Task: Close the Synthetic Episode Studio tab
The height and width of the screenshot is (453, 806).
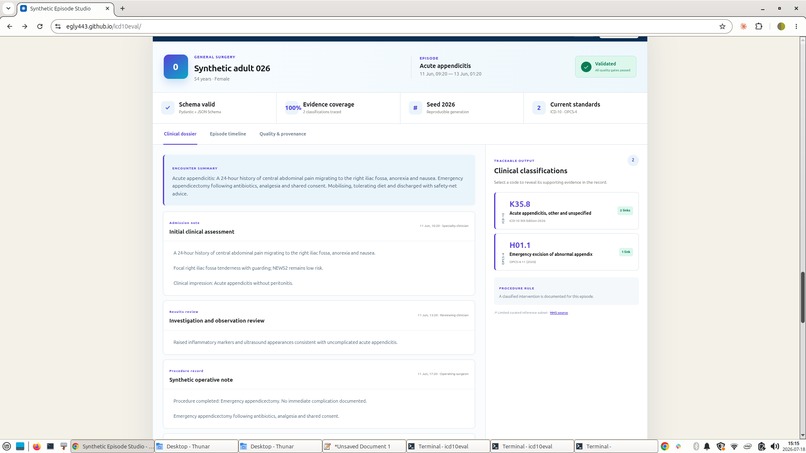Action: click(x=107, y=8)
